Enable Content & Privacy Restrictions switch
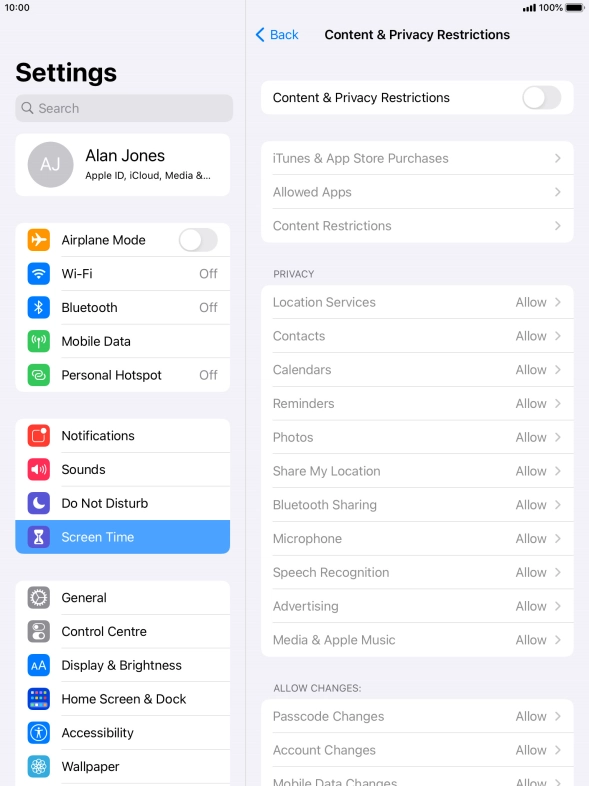 (x=541, y=98)
